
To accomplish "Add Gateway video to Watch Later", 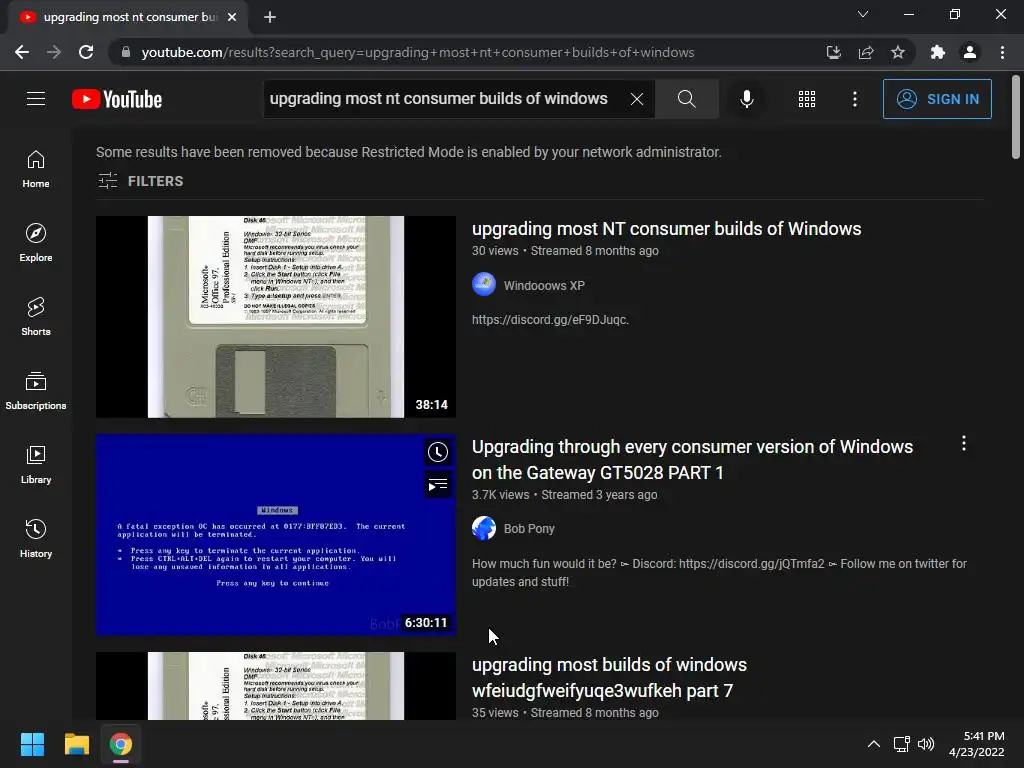I will [438, 452].
